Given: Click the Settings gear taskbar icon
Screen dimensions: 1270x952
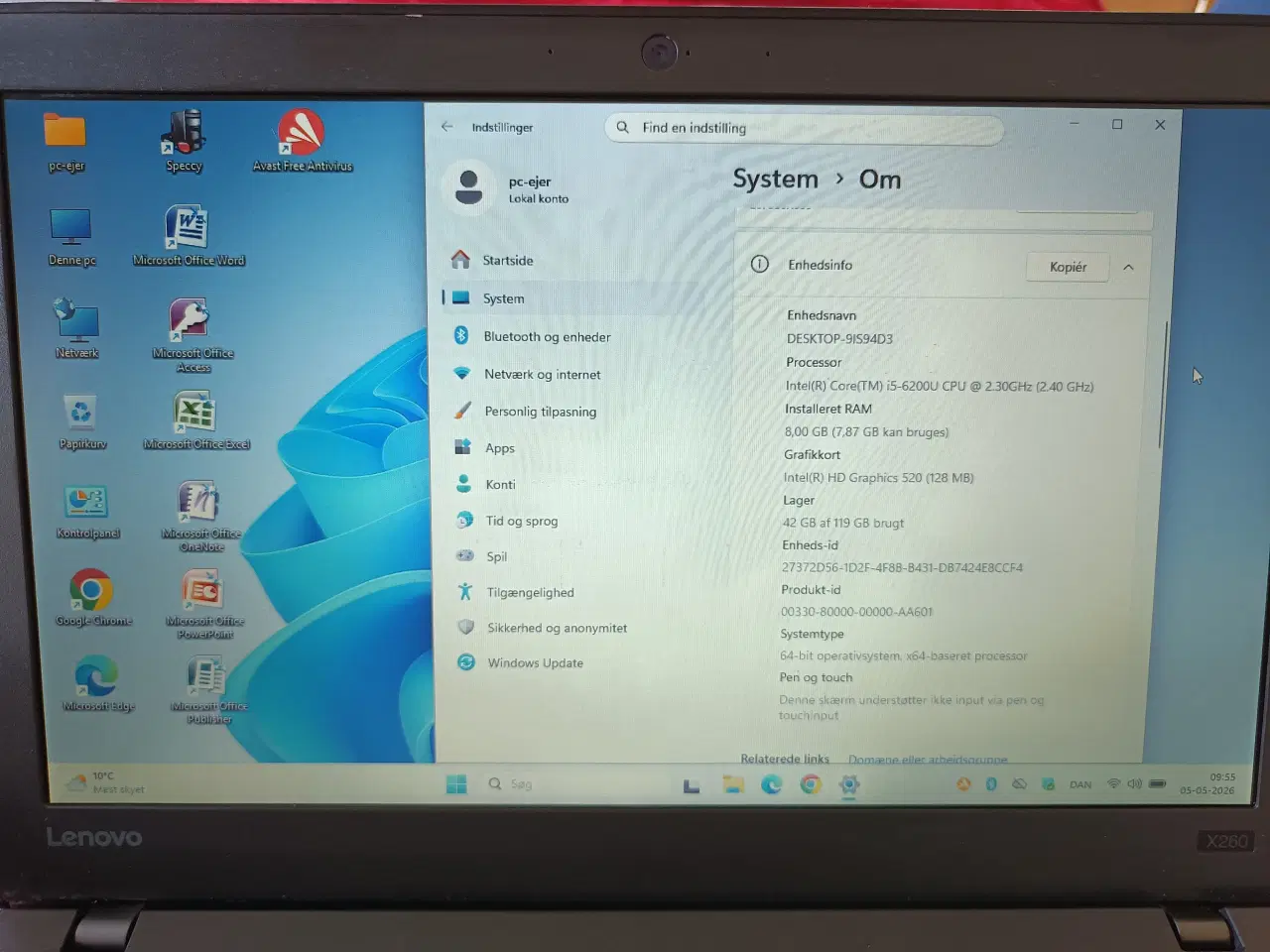Looking at the screenshot, I should (849, 784).
